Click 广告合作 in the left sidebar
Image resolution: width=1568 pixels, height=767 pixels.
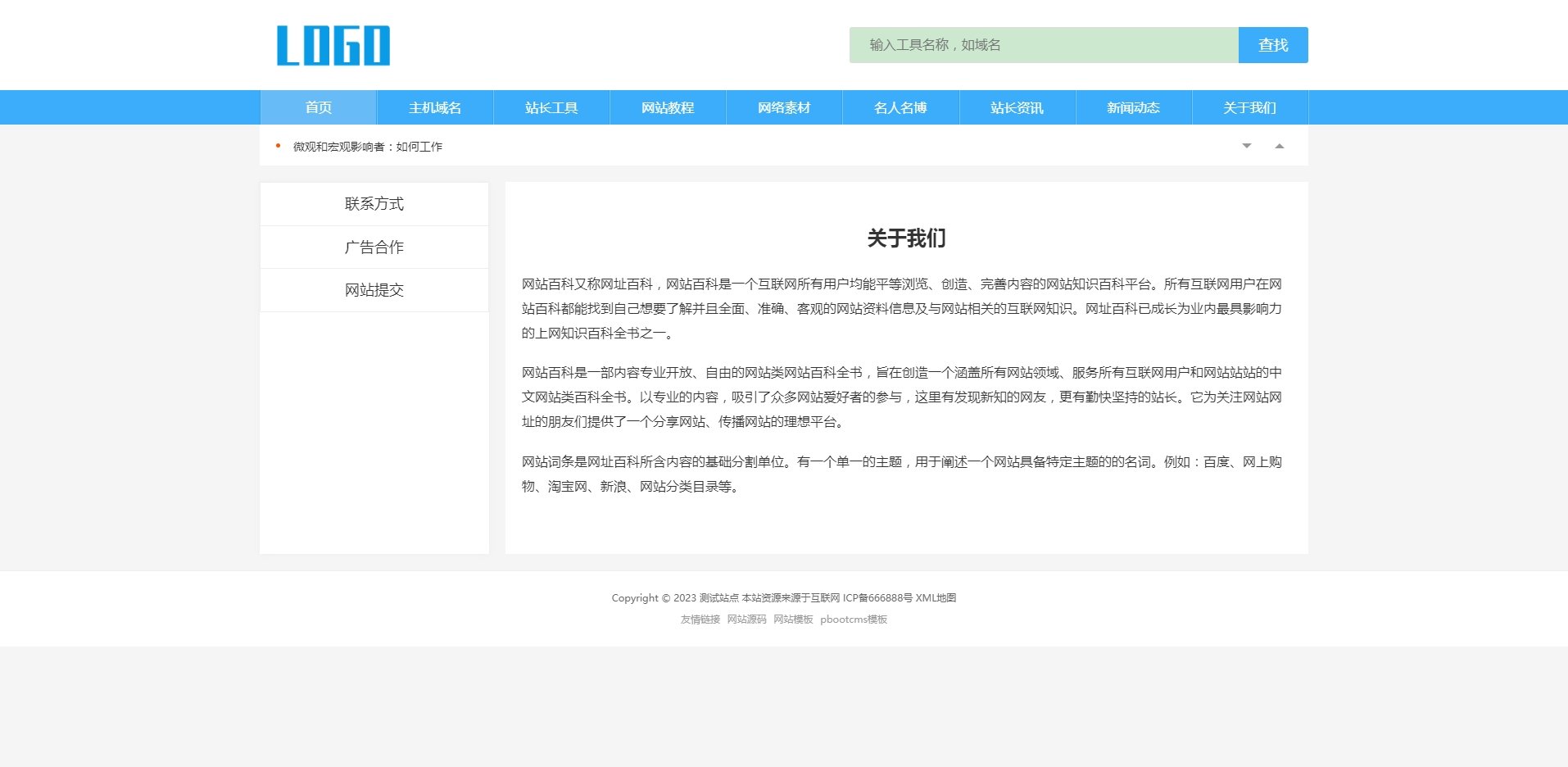[374, 247]
